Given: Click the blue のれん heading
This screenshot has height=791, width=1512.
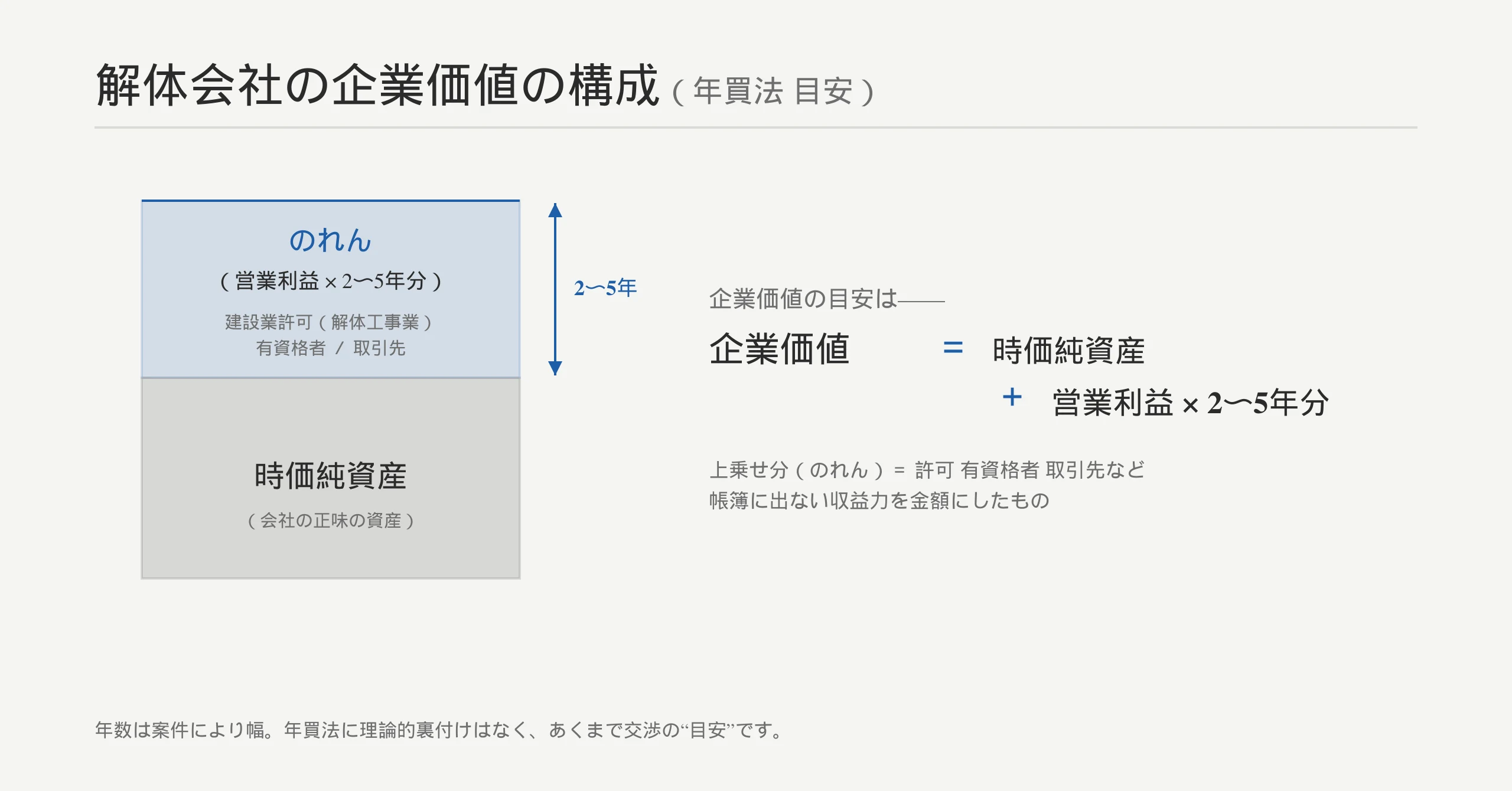Looking at the screenshot, I should pos(330,240).
